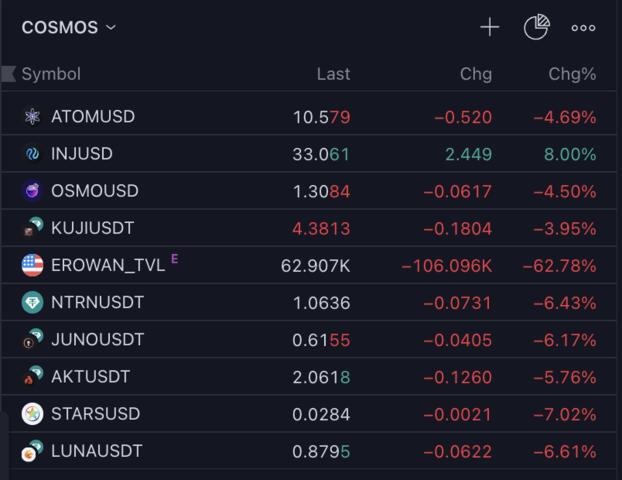Click the INJUSD coin logo icon
The image size is (622, 480).
(x=32, y=154)
